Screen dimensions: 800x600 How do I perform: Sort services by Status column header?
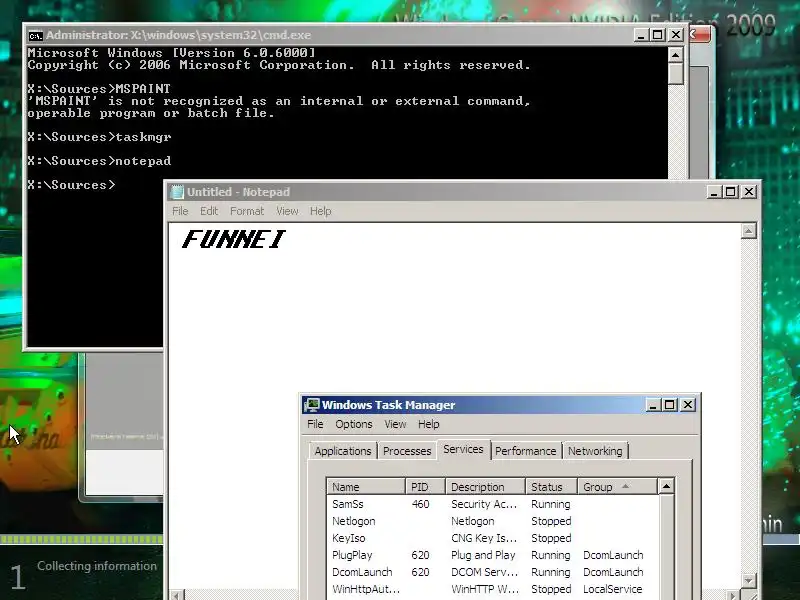click(x=552, y=487)
